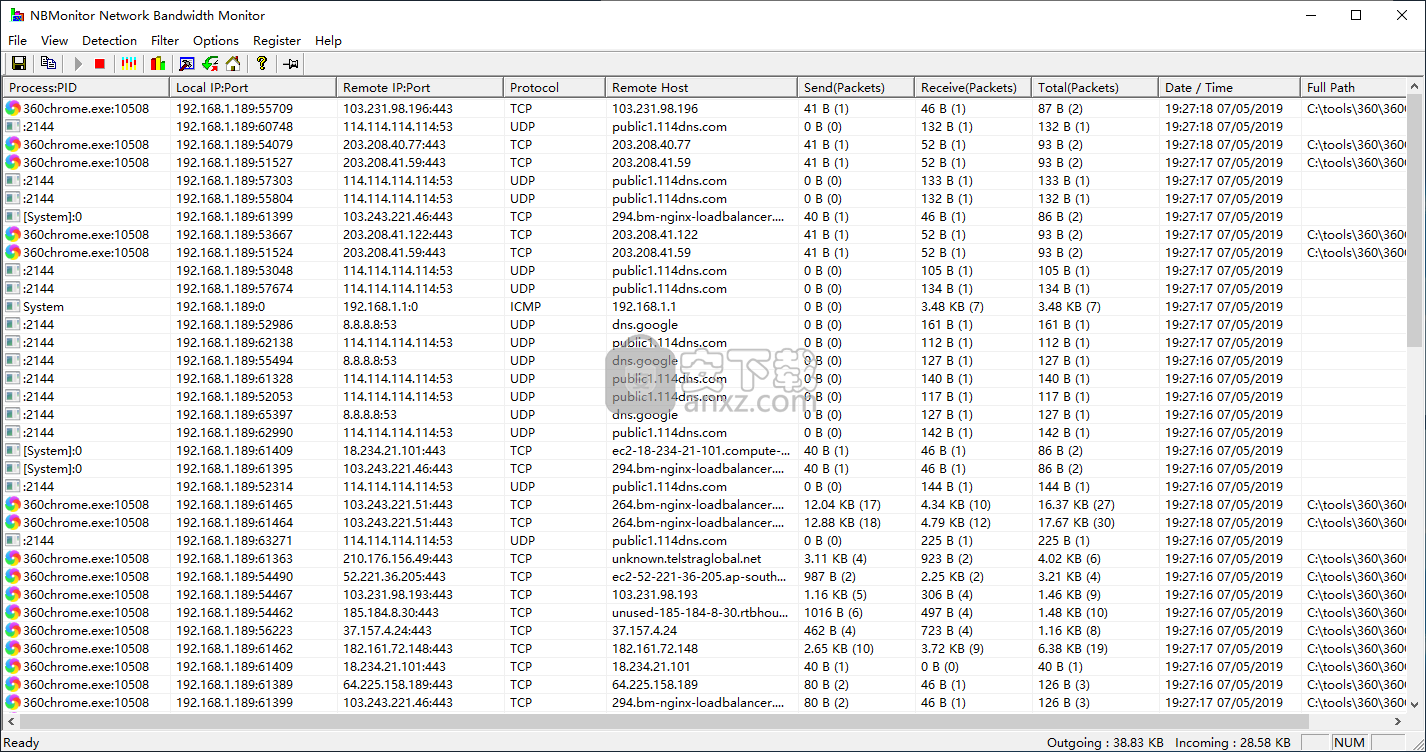Click the house Home page icon

tap(233, 64)
